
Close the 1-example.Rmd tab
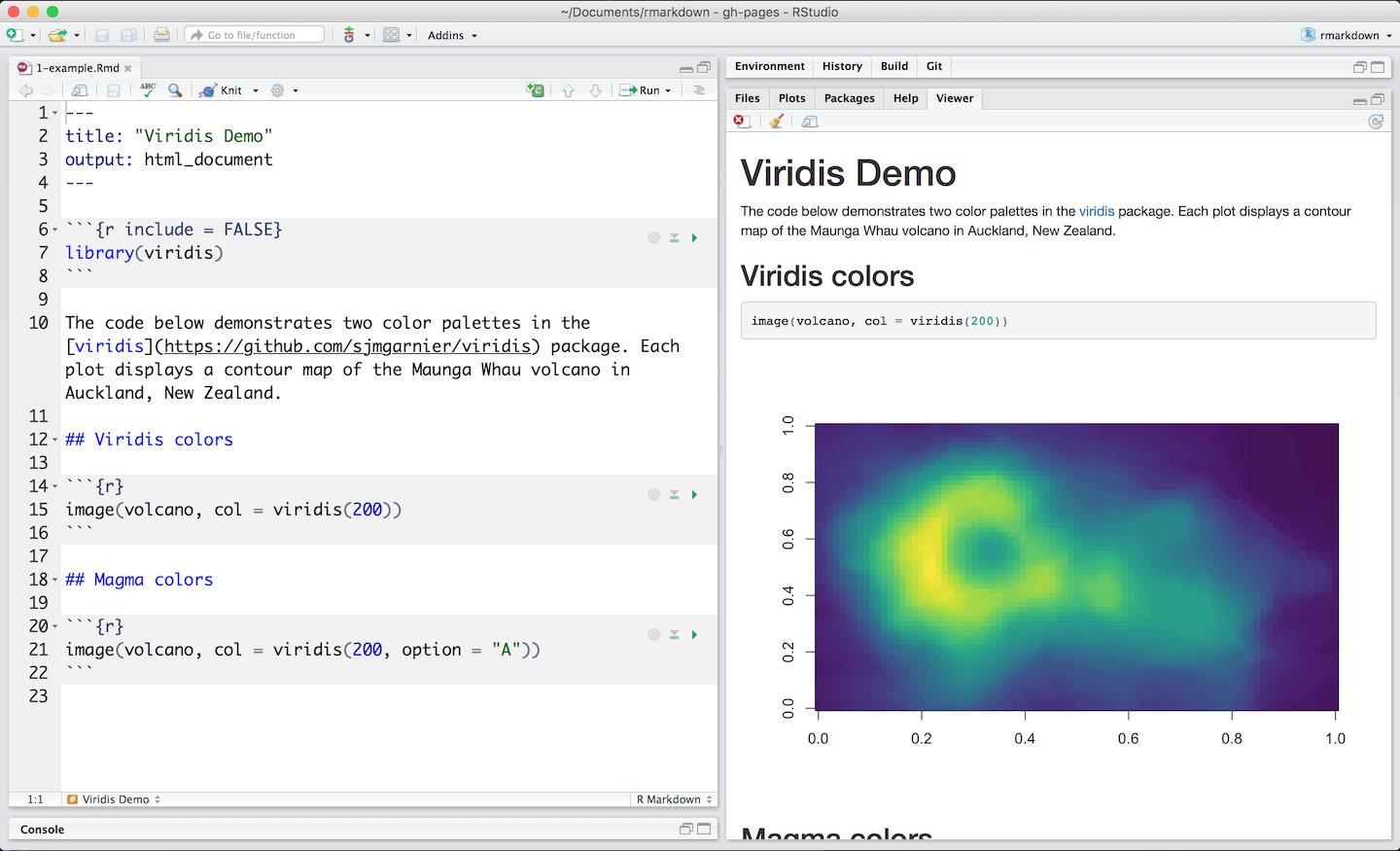tap(127, 68)
